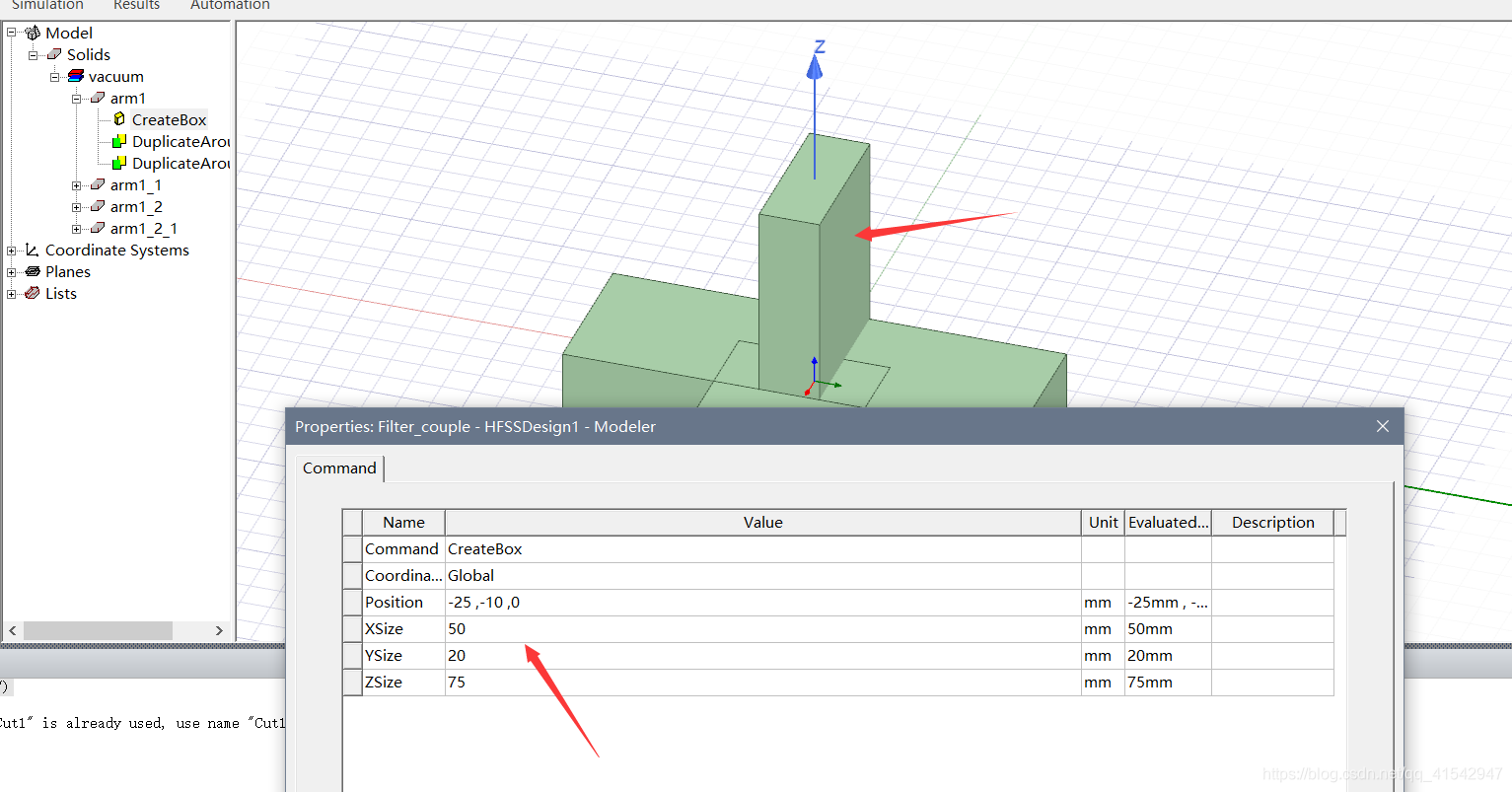Viewport: 1512px width, 792px height.
Task: Click the Coordinate Systems axis icon
Action: pos(33,250)
